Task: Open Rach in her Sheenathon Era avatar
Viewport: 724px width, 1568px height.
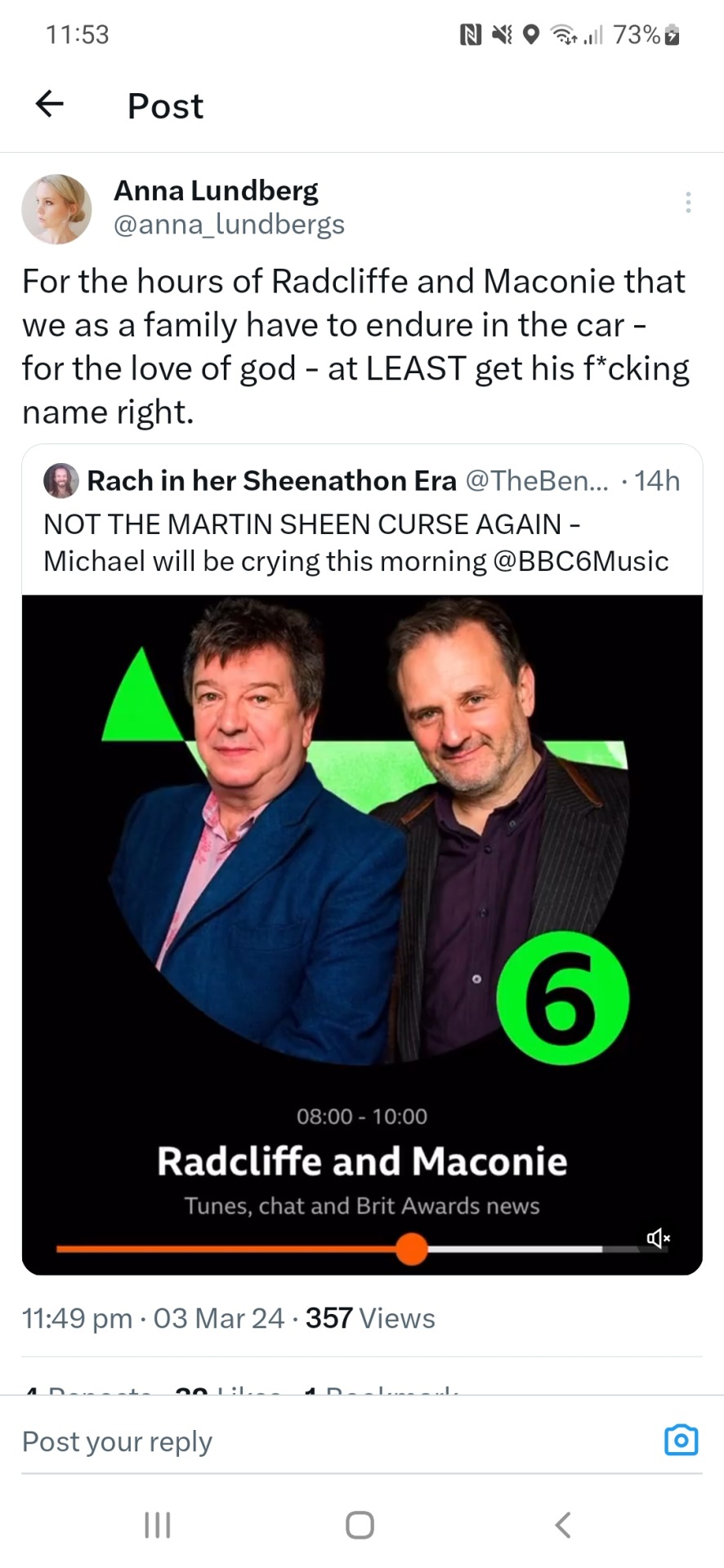Action: [60, 481]
